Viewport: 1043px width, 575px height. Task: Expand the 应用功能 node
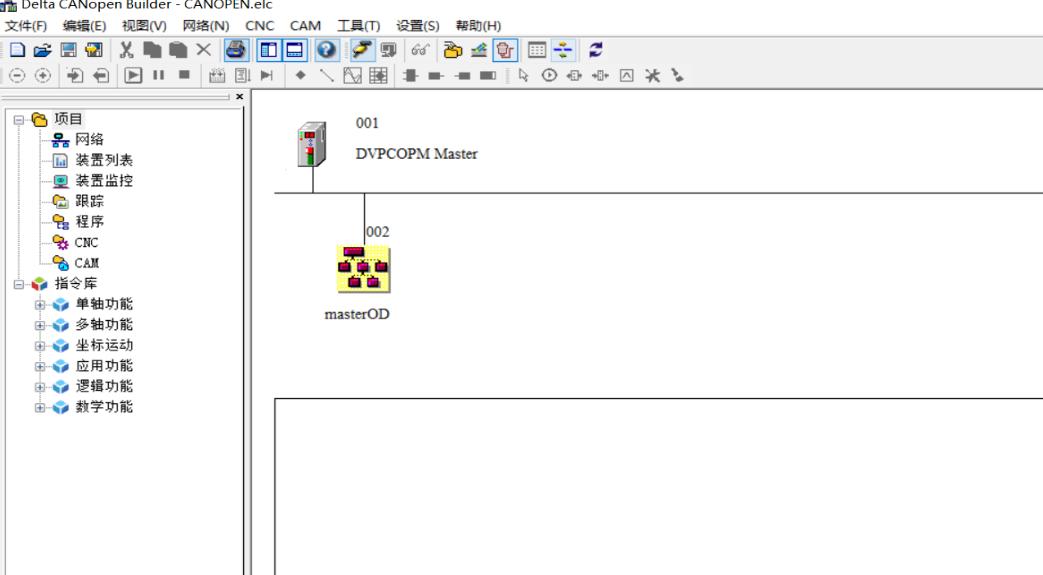coord(40,367)
